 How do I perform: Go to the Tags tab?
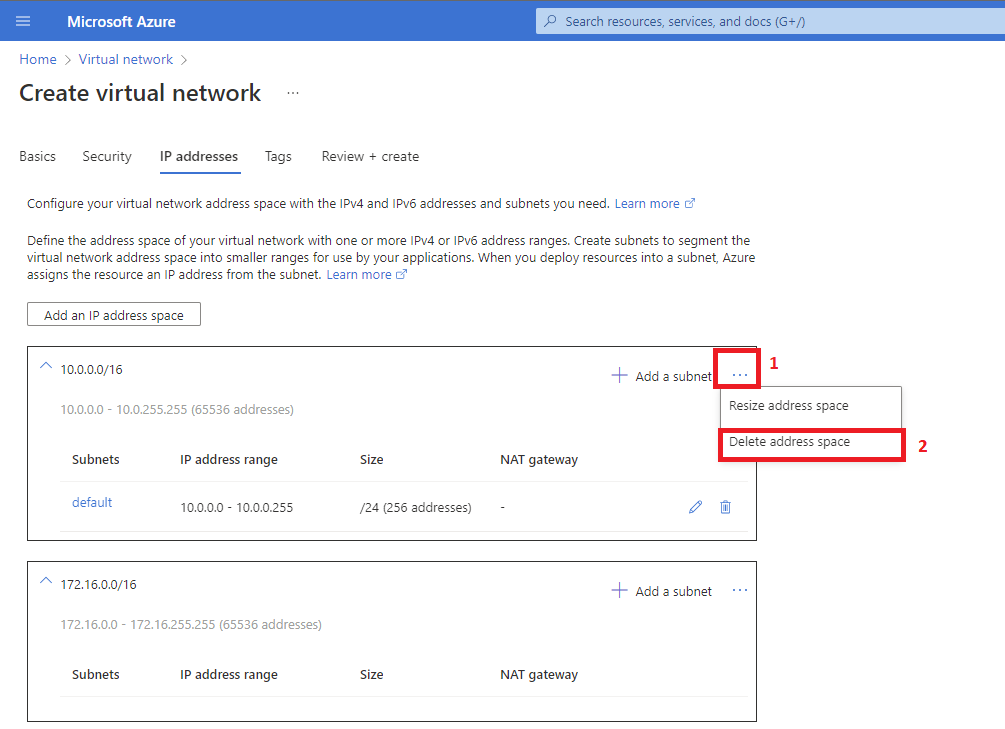[278, 156]
